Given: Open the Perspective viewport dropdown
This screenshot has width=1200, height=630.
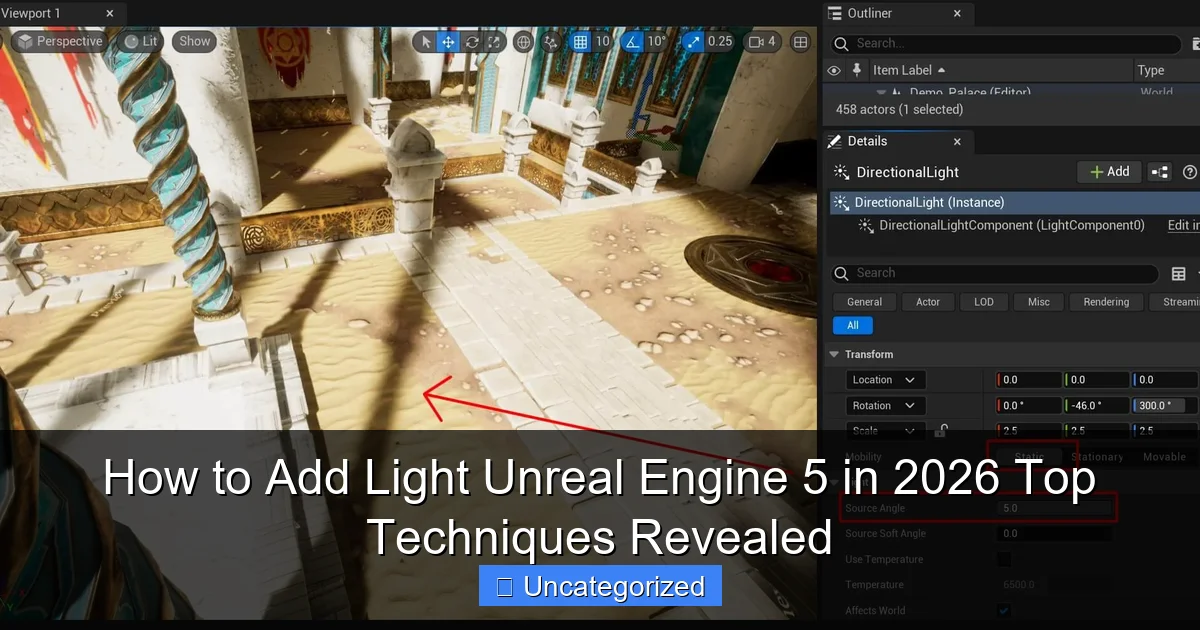Looking at the screenshot, I should [x=62, y=41].
